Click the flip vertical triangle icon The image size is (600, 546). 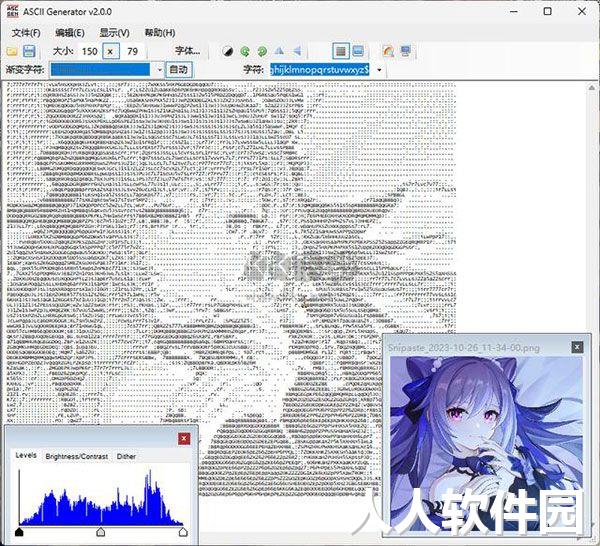point(279,51)
